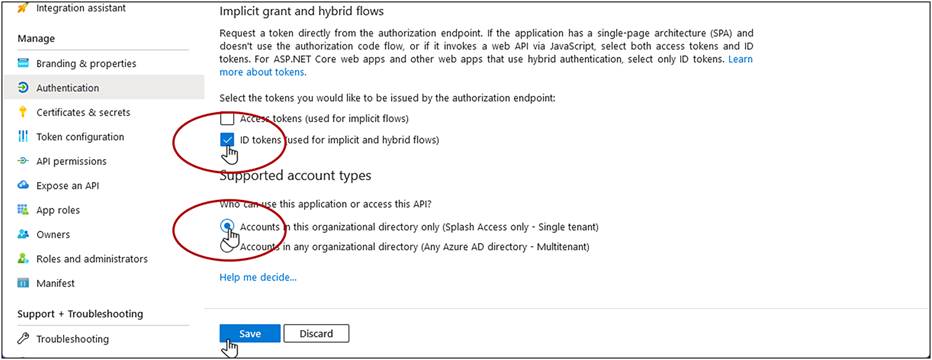Screen dimensions: 932x360
Task: Click the Token configuration bars icon
Action: pos(23,137)
